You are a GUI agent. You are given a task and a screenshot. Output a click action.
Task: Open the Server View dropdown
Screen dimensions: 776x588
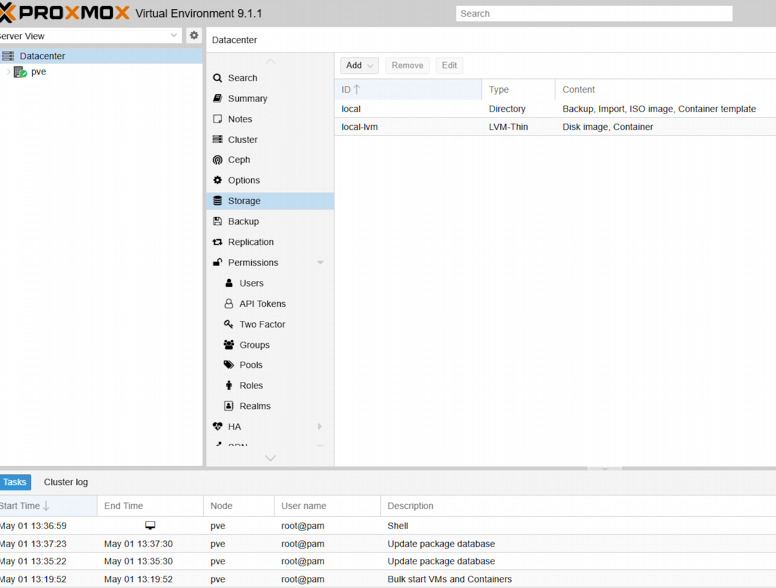174,35
